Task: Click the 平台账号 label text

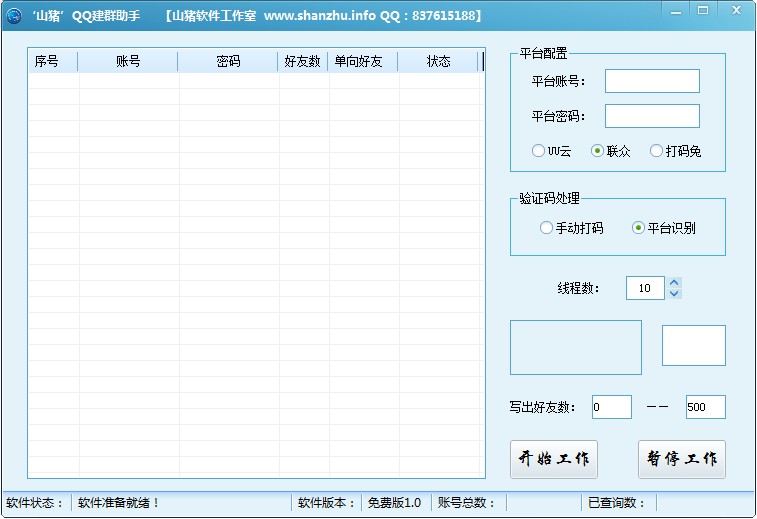Action: pos(558,81)
